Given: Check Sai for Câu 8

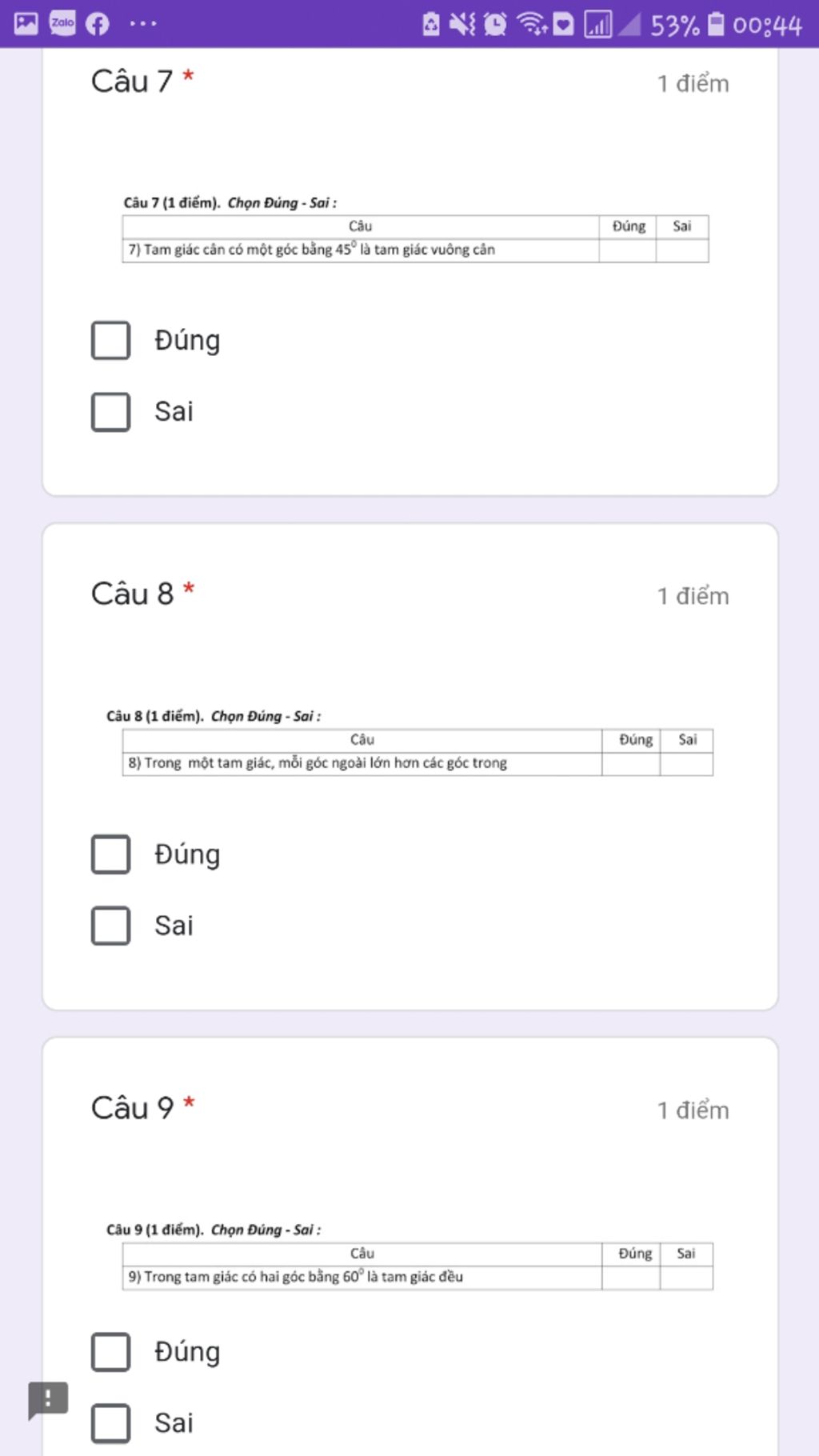Looking at the screenshot, I should [111, 926].
